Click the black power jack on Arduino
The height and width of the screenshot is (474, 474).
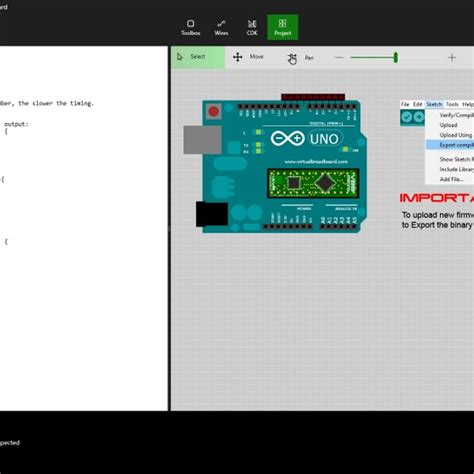[212, 214]
